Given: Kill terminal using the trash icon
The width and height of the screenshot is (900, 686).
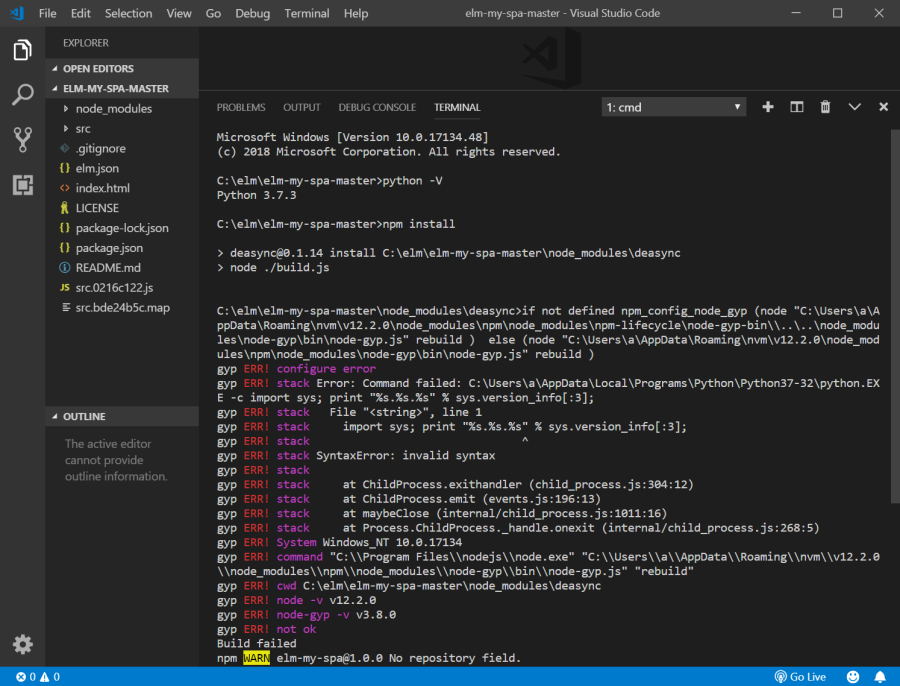Looking at the screenshot, I should [x=826, y=107].
